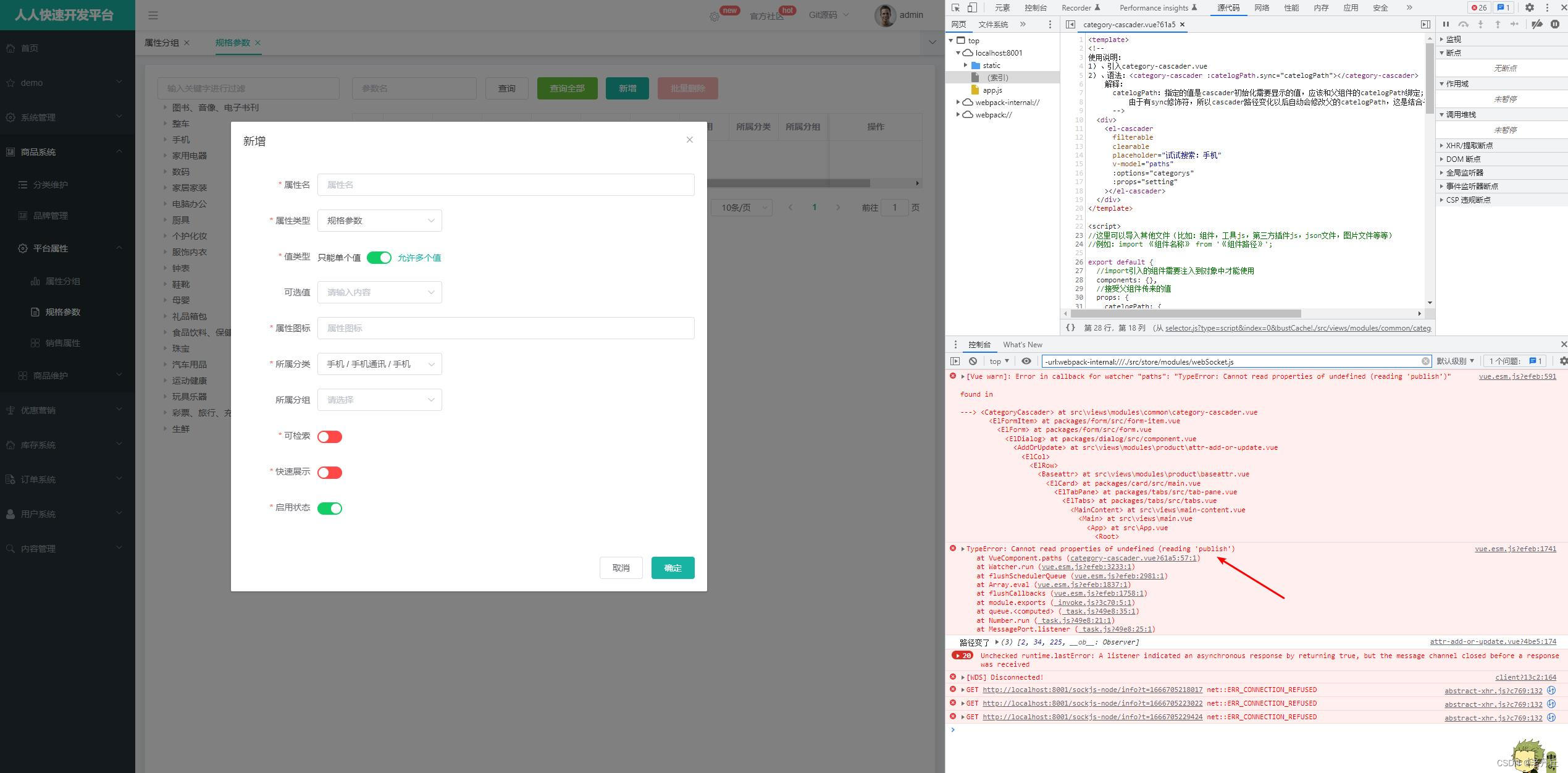This screenshot has width=1568, height=773.
Task: Click the 确定 confirm button
Action: pos(671,568)
